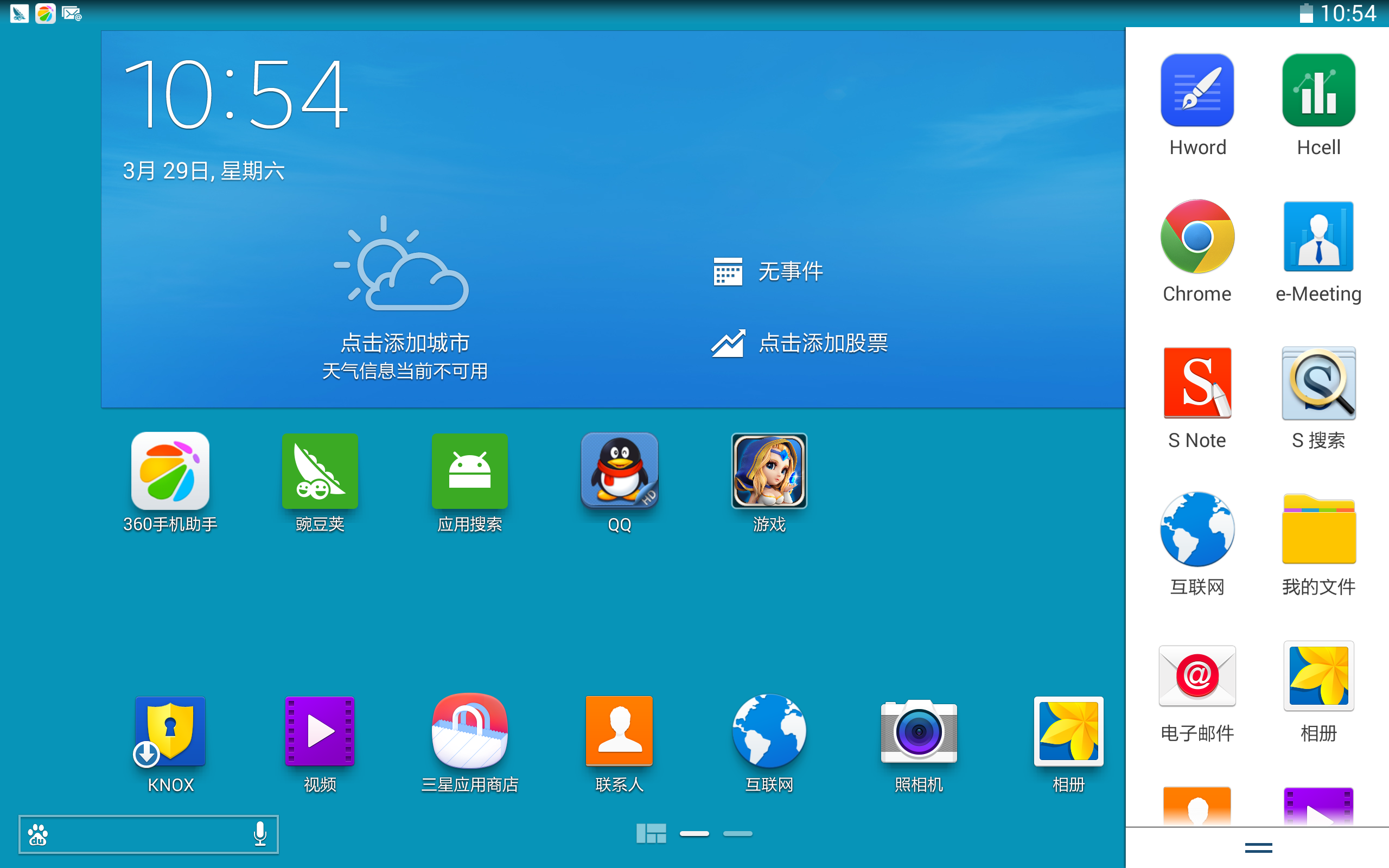This screenshot has width=1389, height=868.
Task: Tap 点击添加城市 to add city
Action: (x=405, y=343)
